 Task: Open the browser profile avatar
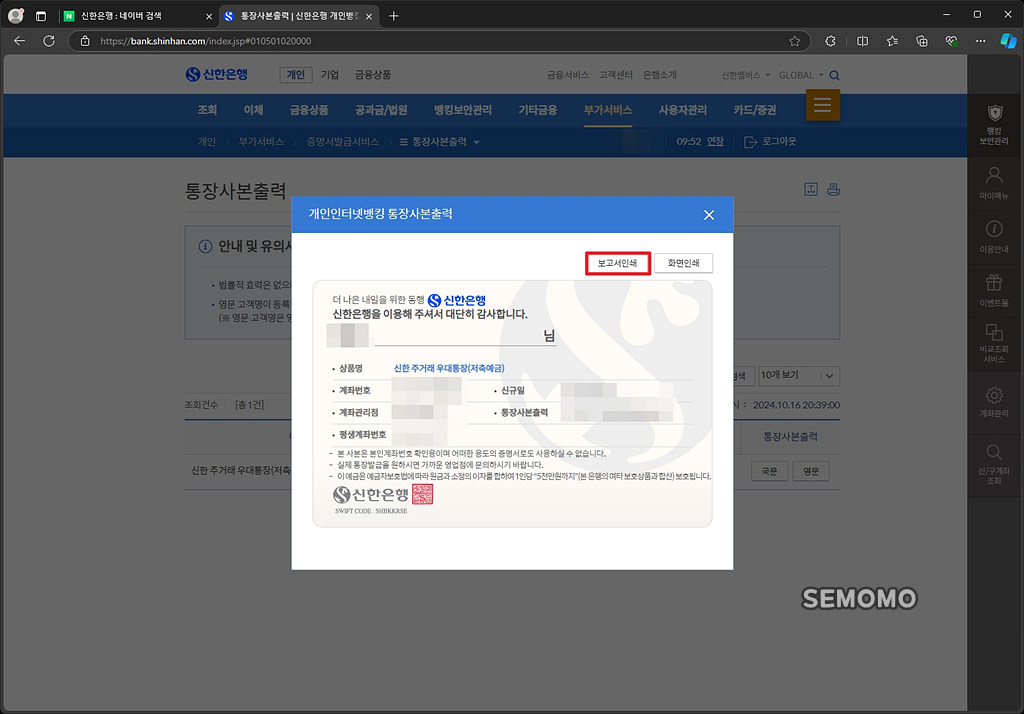(x=16, y=16)
